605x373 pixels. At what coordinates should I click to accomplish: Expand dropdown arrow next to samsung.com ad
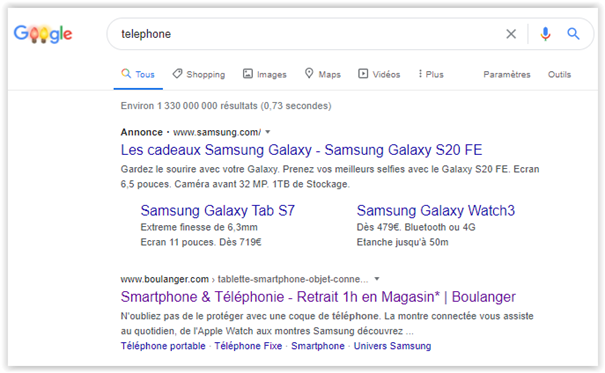[268, 132]
